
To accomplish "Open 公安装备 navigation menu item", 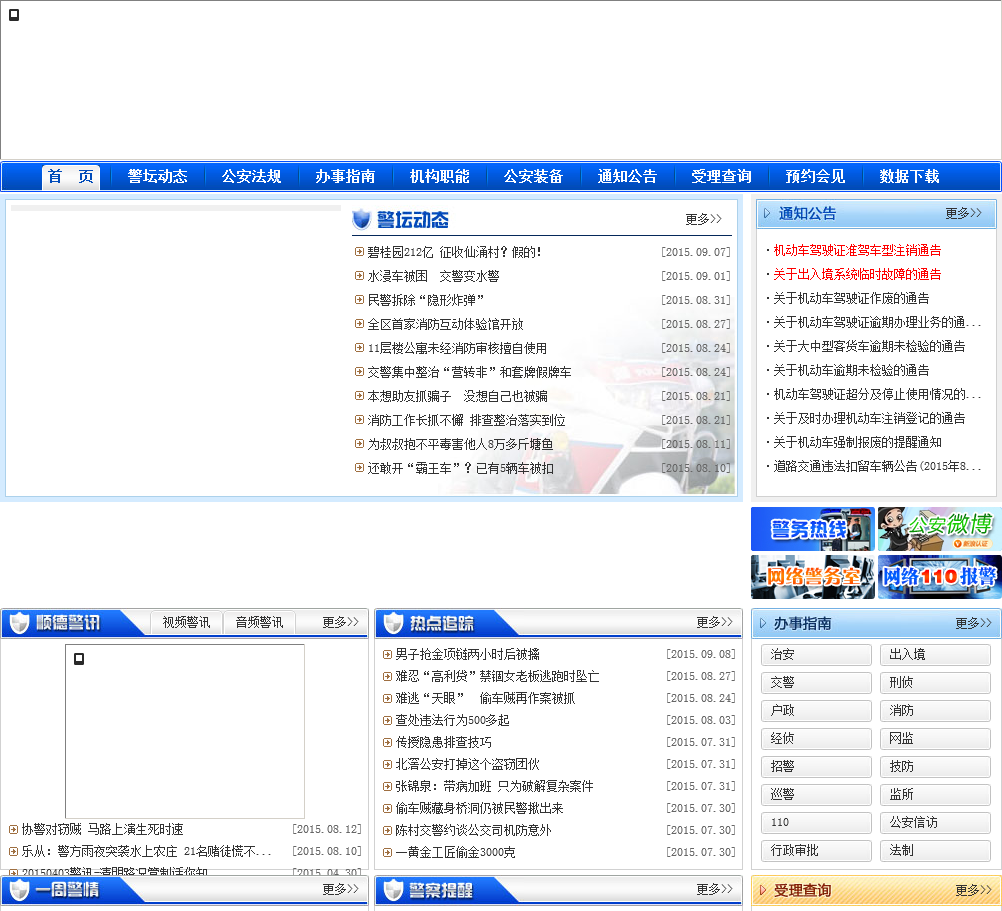I will (x=533, y=176).
